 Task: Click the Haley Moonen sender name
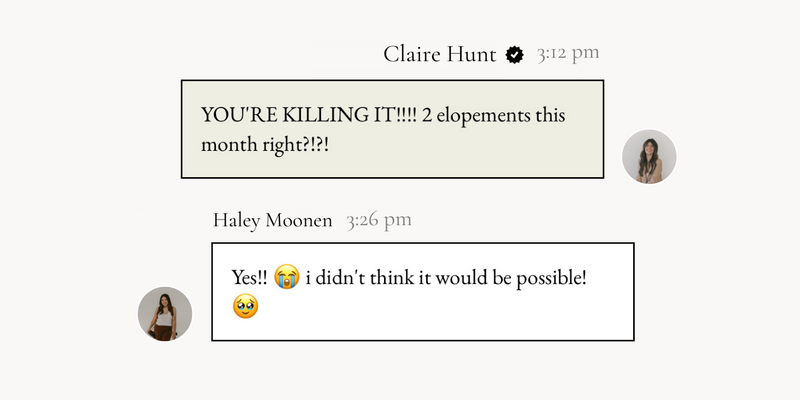click(272, 220)
